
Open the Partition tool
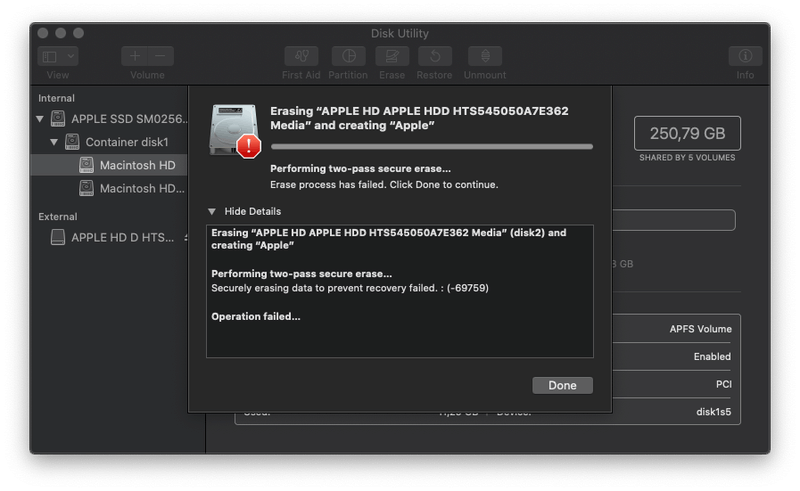(348, 56)
